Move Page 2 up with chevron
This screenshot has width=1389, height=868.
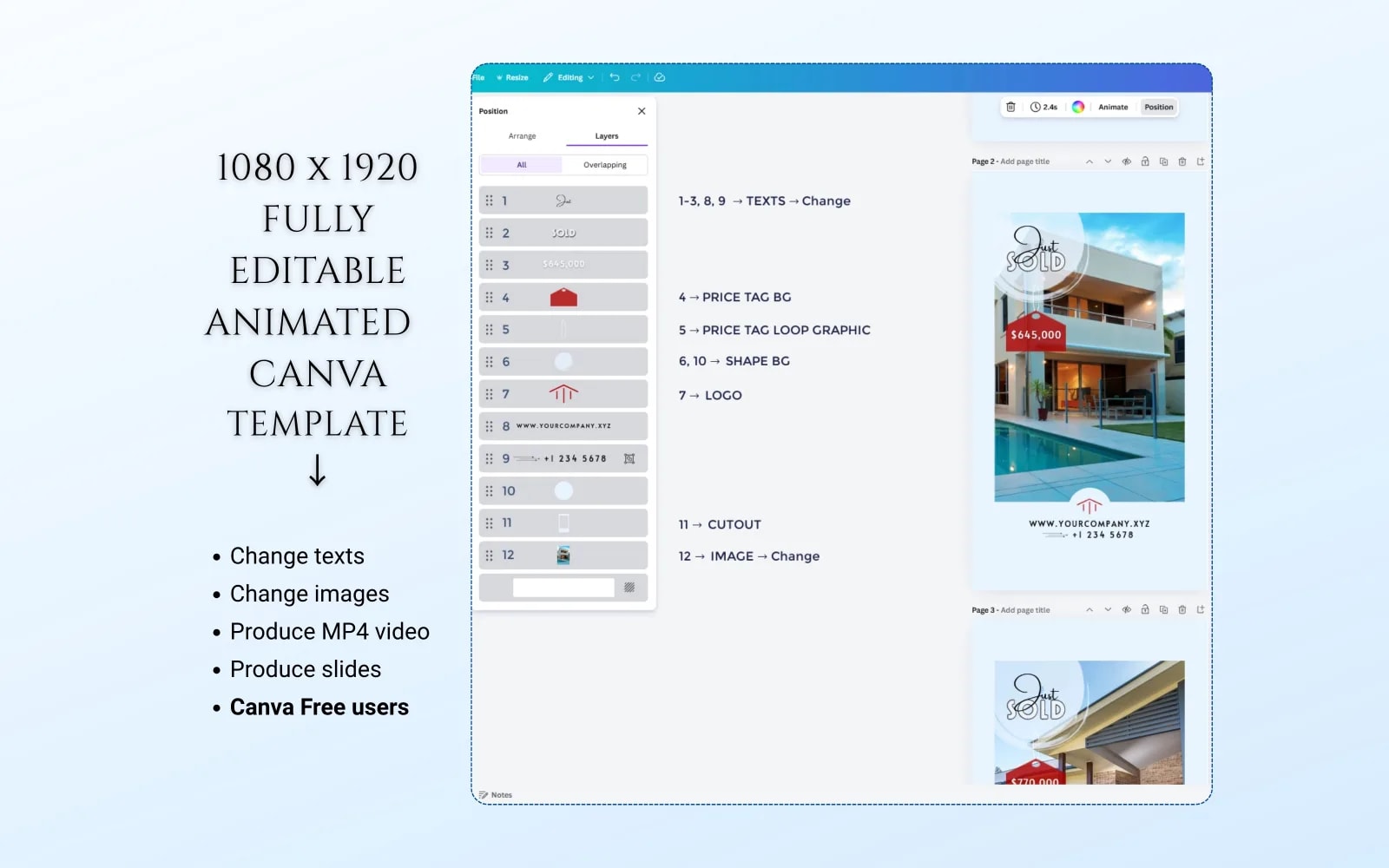pyautogui.click(x=1089, y=161)
